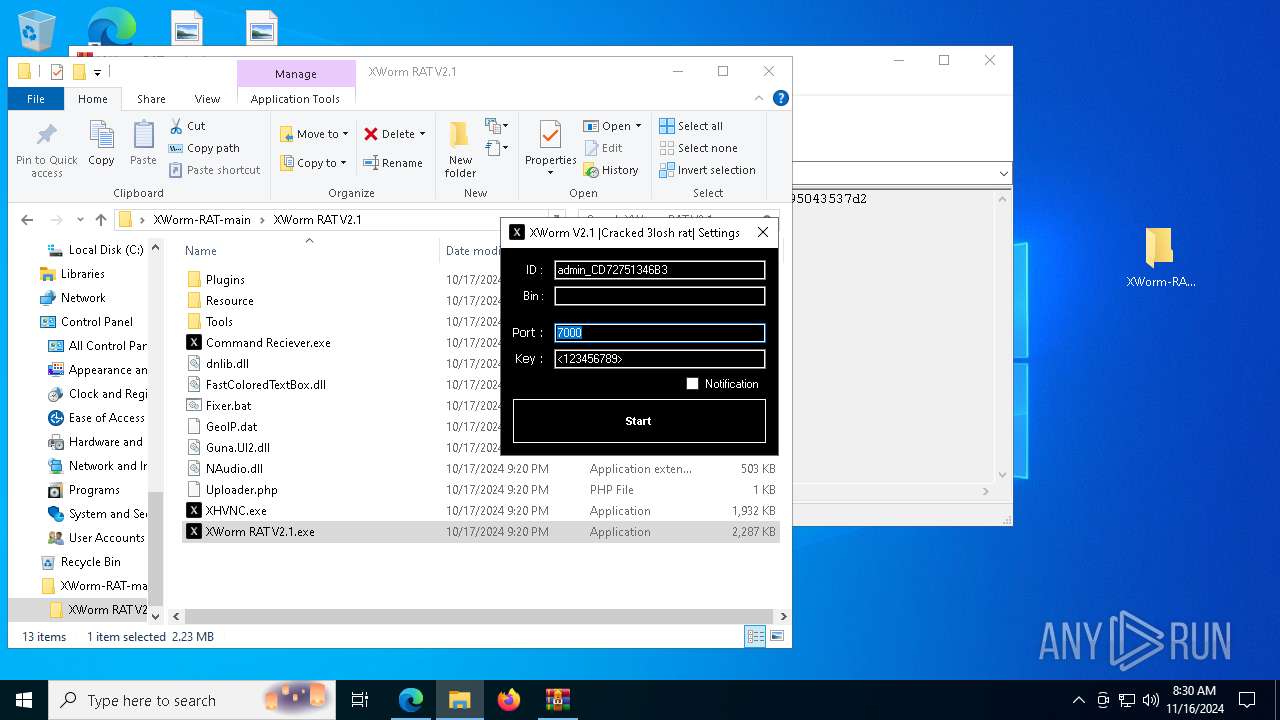This screenshot has width=1280, height=720.
Task: Switch to Large icons view in status bar
Action: click(777, 636)
